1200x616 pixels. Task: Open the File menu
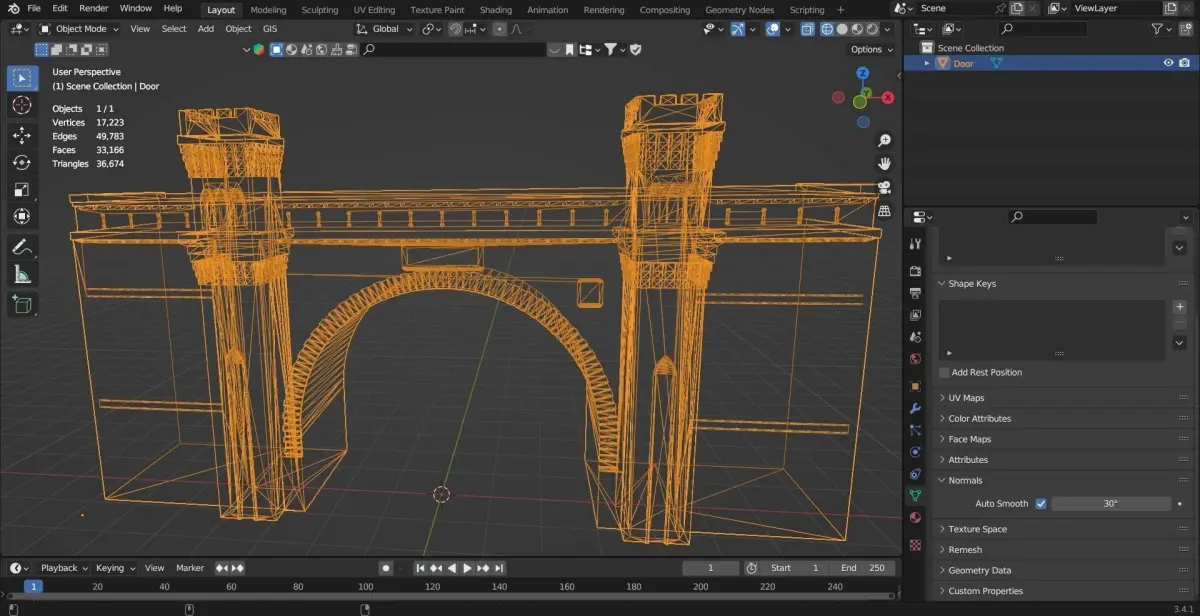pos(34,8)
